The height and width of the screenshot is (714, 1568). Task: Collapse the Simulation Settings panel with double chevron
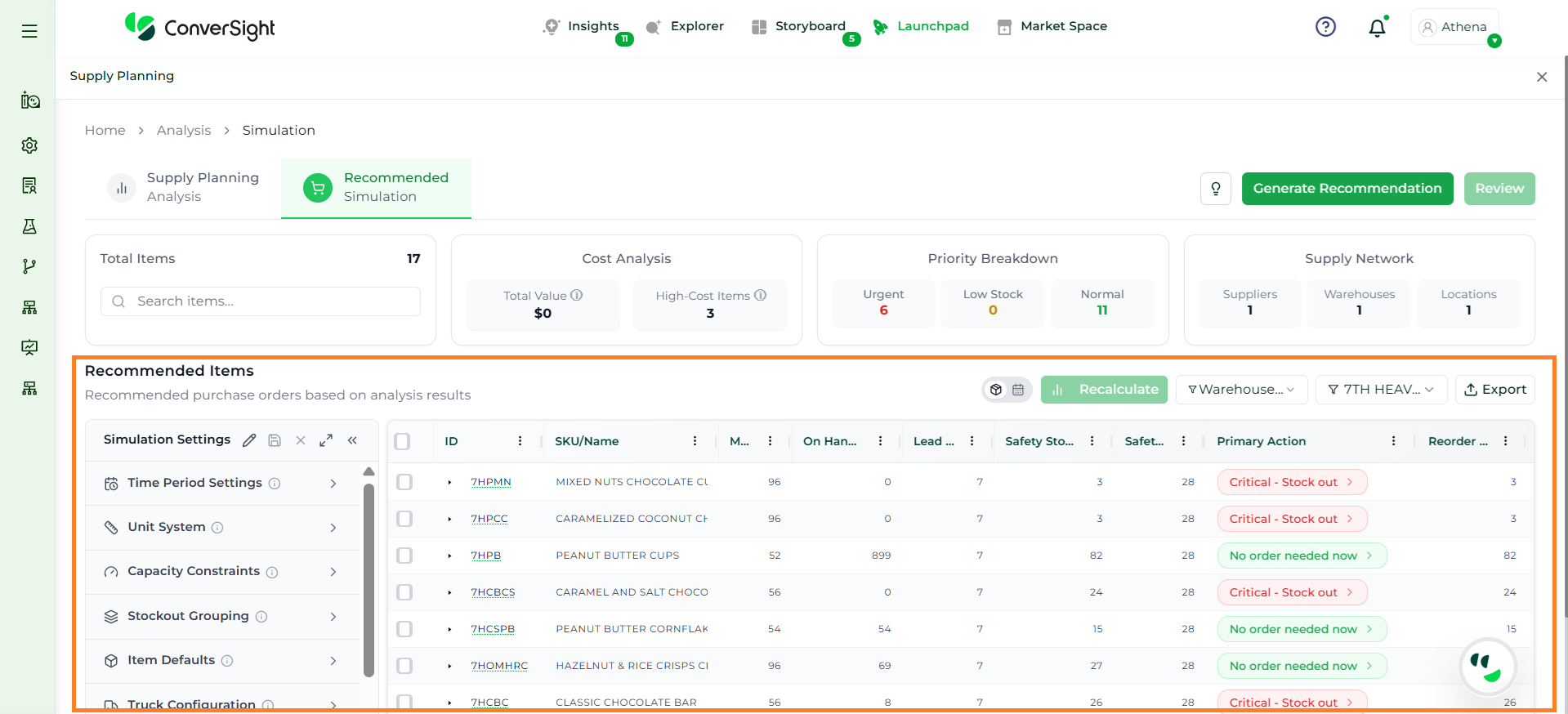pos(352,440)
